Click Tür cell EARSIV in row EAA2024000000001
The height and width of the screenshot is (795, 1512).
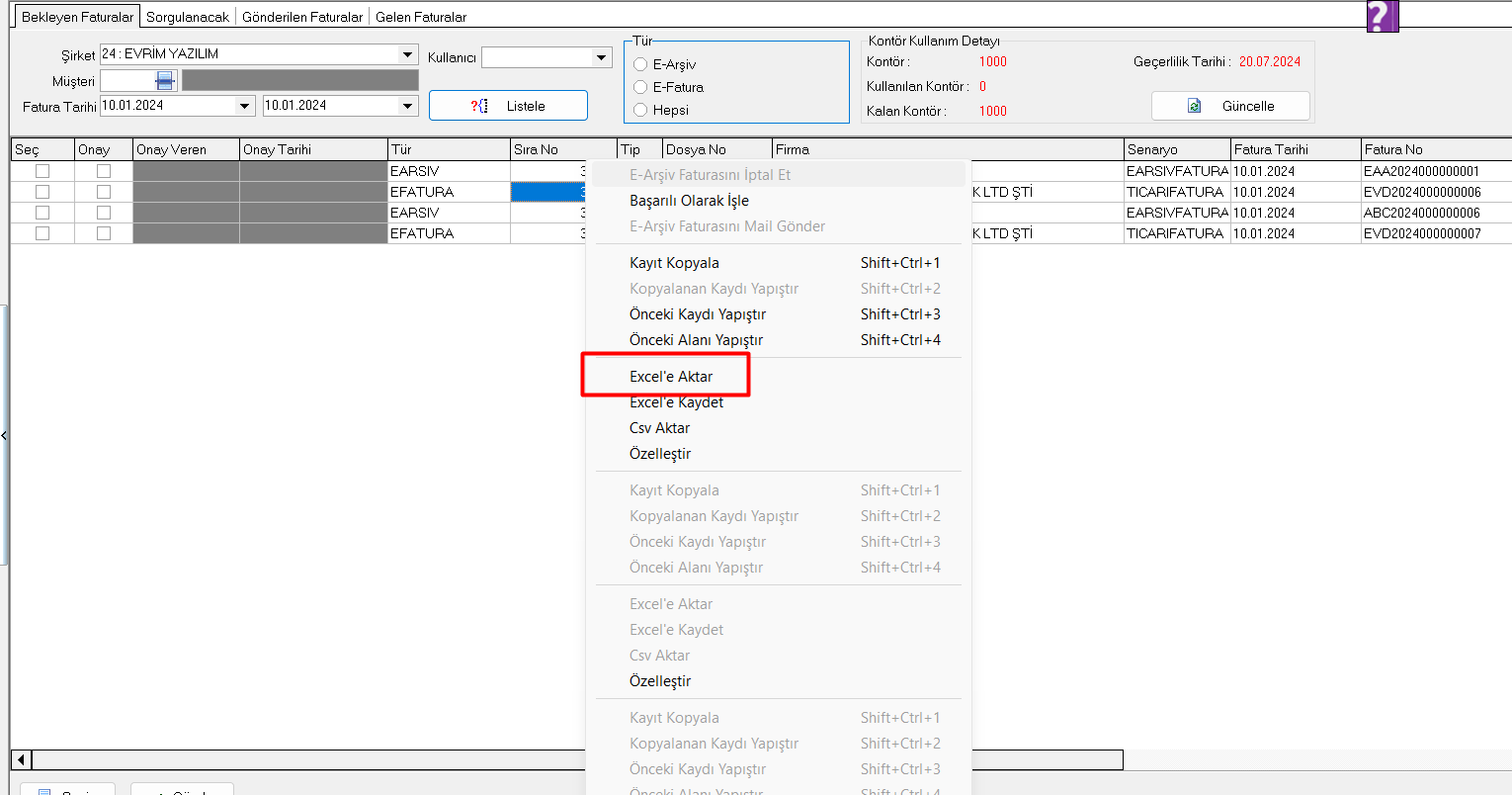tap(449, 171)
